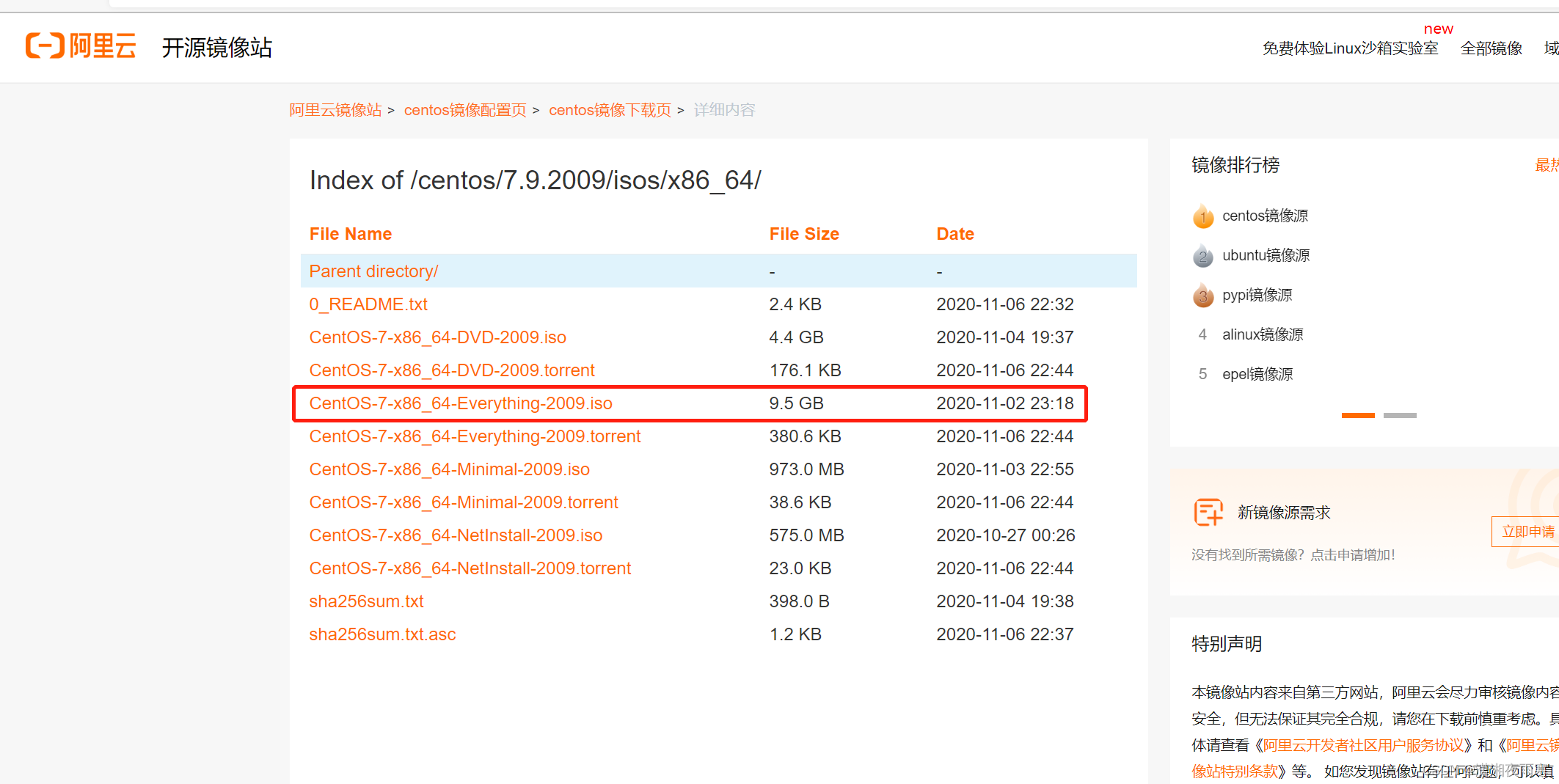
Task: Go to 阿里云镜像站 breadcrumb link
Action: 335,110
